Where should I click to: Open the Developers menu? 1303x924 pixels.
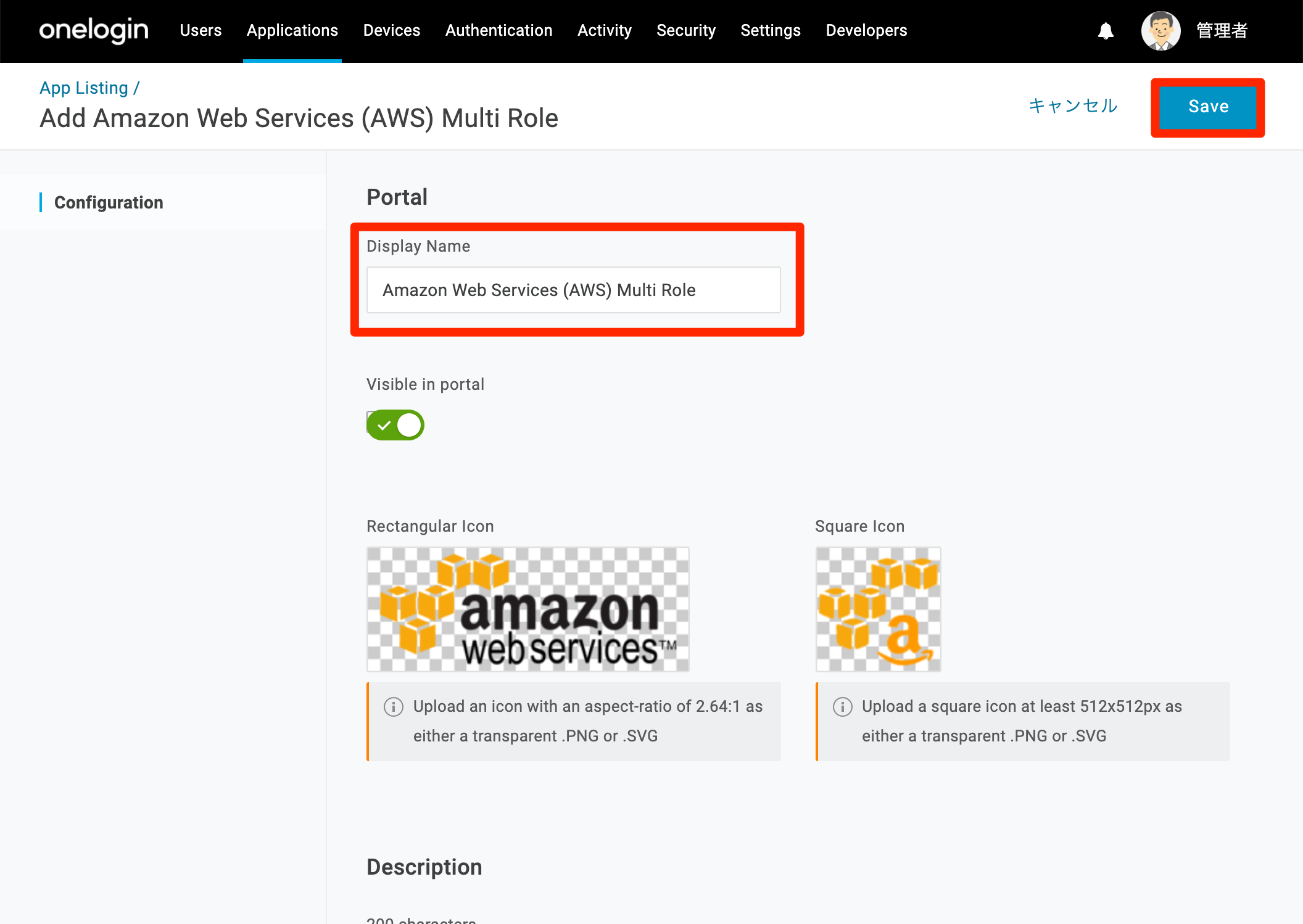pyautogui.click(x=866, y=30)
